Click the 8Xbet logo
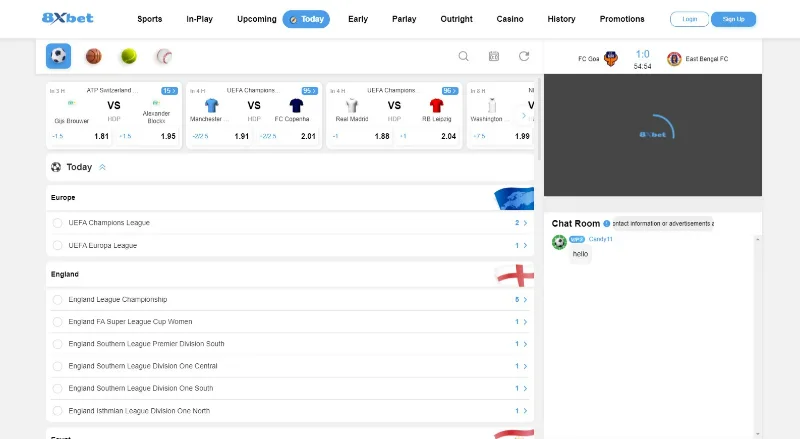Screen dimensions: 800x439 coord(67,18)
